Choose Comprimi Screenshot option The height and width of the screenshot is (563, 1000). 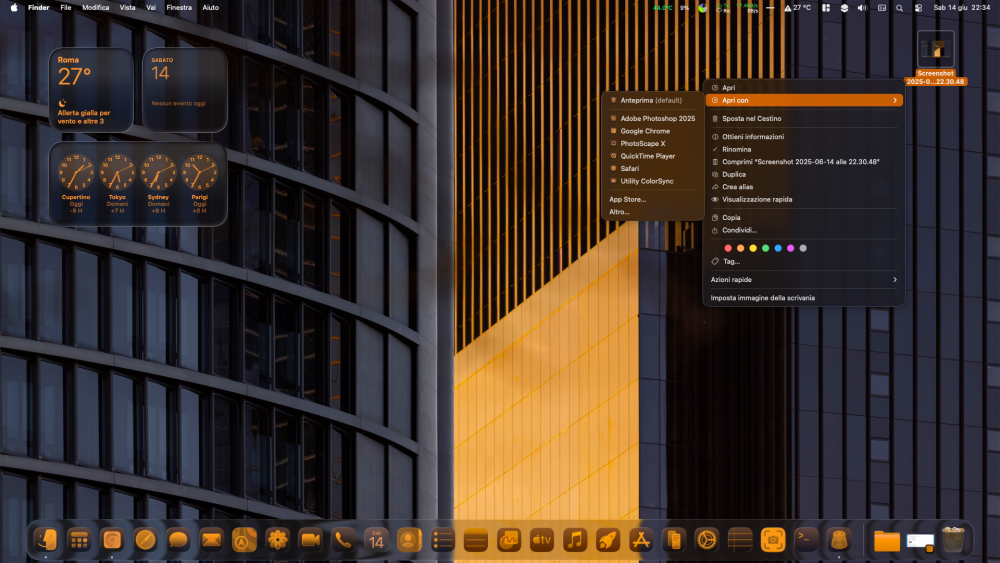click(804, 162)
